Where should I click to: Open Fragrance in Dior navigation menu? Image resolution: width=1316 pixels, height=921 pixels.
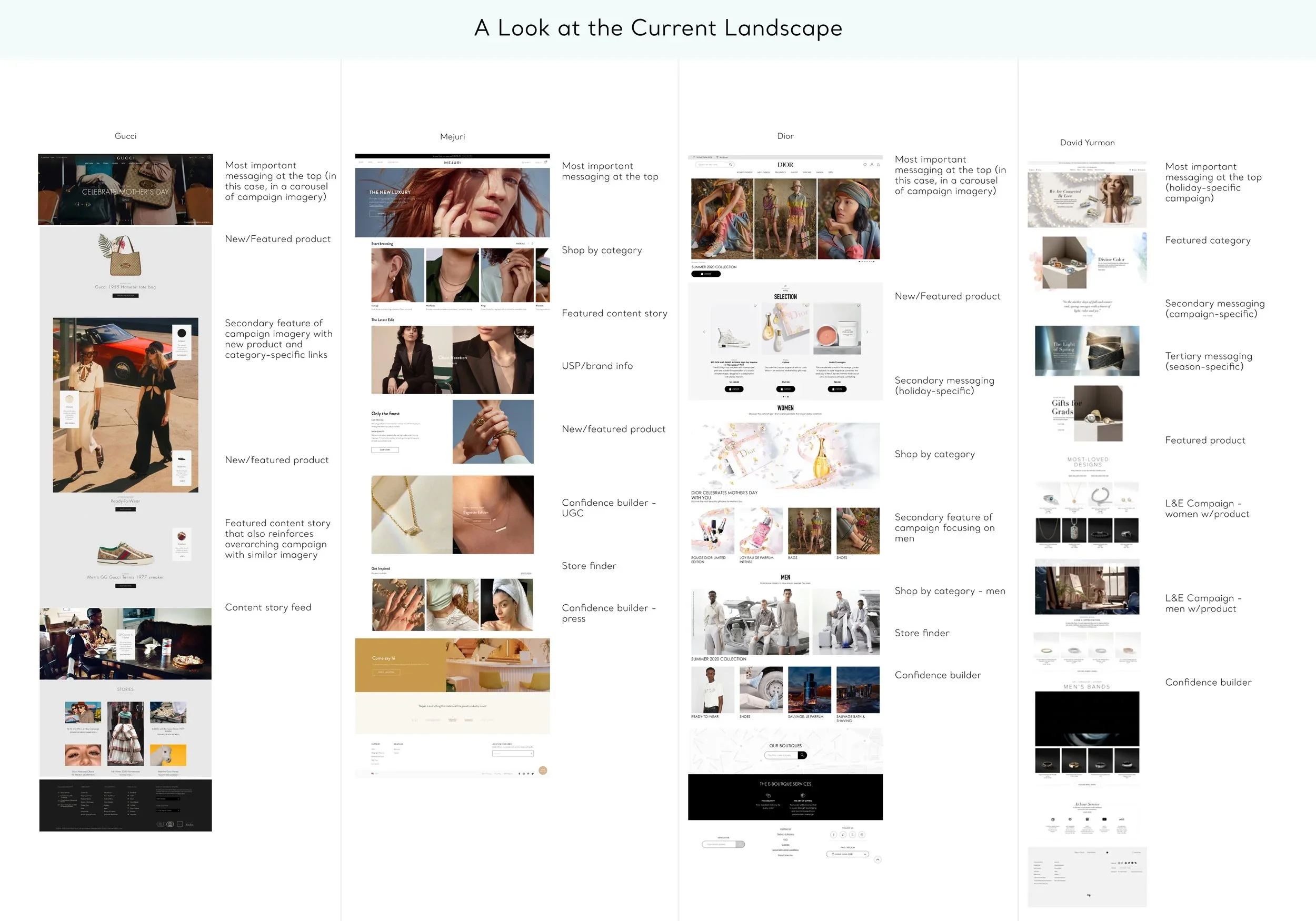[780, 172]
